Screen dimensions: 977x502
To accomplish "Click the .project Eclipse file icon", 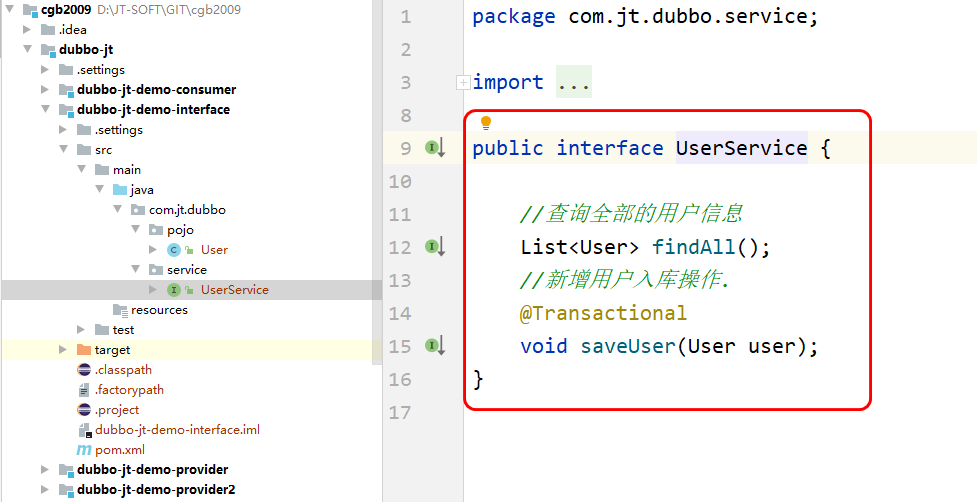I will point(84,410).
